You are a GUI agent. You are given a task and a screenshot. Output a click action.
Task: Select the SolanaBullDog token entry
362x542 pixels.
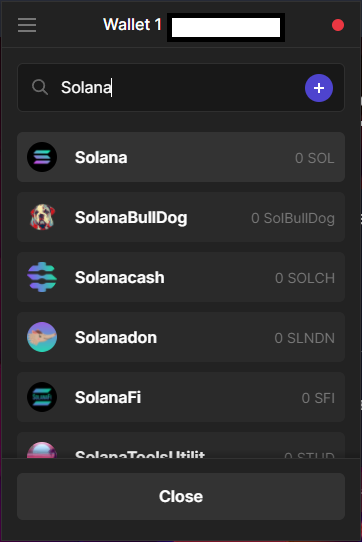pos(181,217)
